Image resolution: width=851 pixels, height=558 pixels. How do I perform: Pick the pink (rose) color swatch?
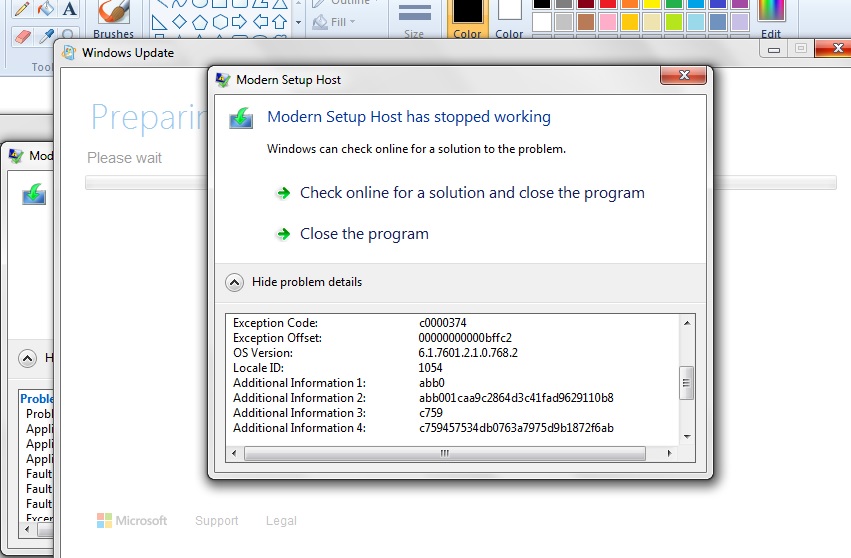608,22
